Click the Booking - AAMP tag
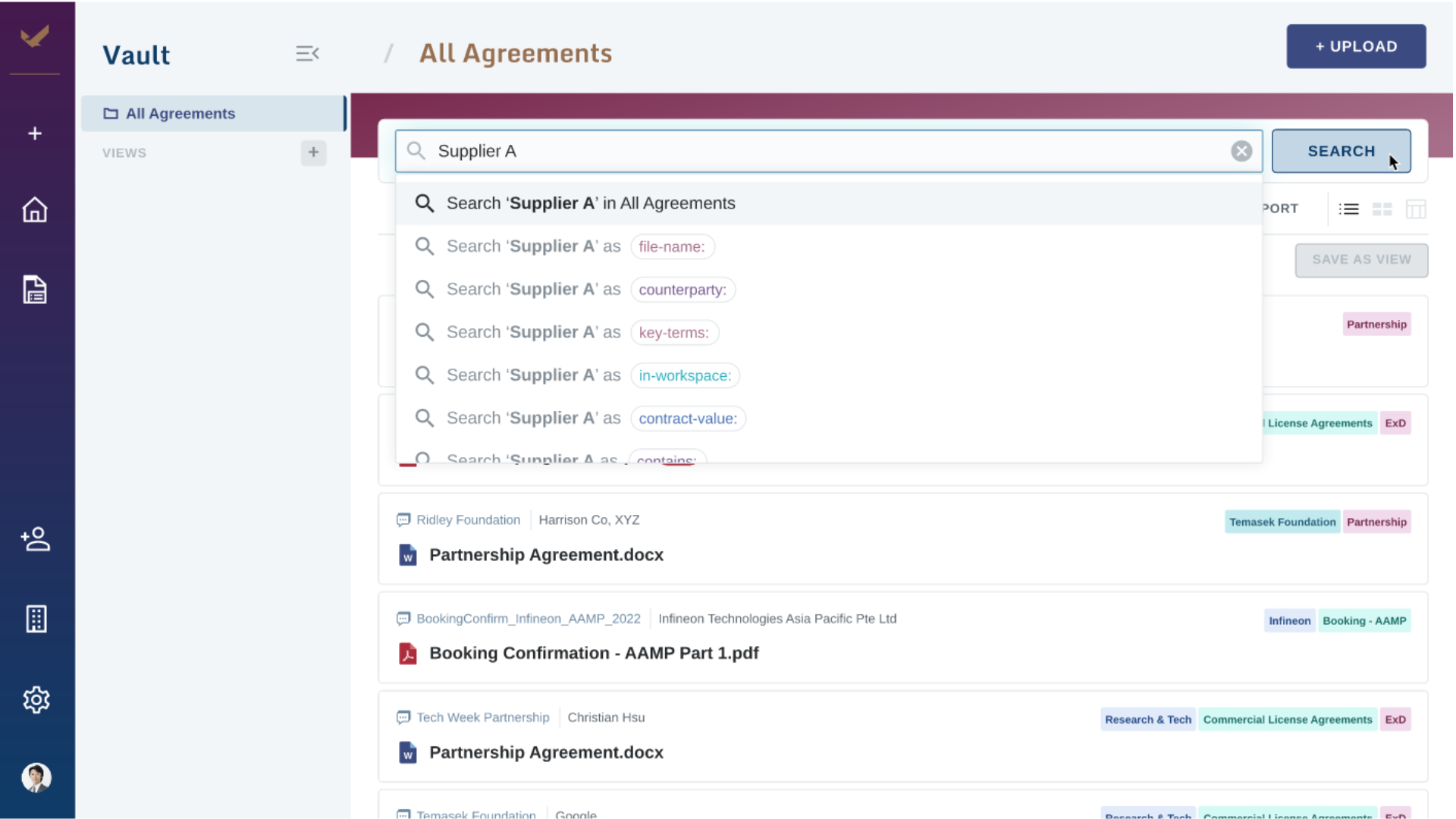The height and width of the screenshot is (819, 1456). coord(1363,621)
